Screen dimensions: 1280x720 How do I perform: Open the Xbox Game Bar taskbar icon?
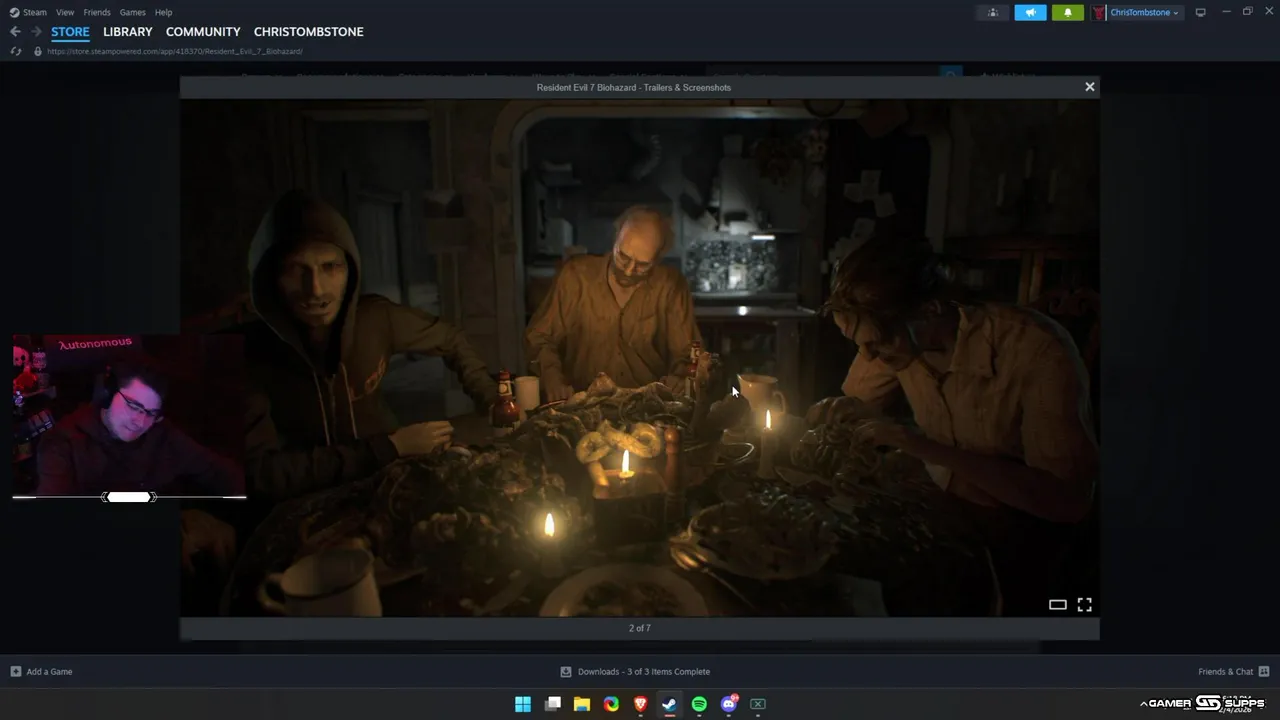(x=758, y=704)
